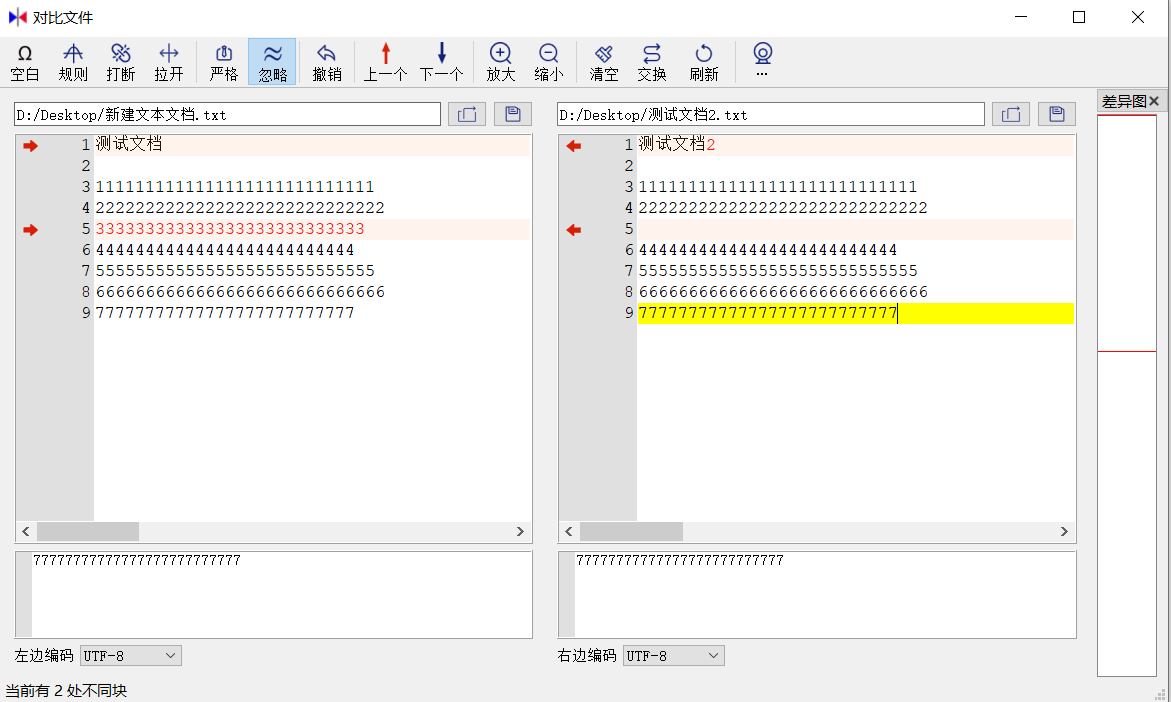Click the 撤销 undo icon
This screenshot has width=1171, height=702.
coord(326,62)
